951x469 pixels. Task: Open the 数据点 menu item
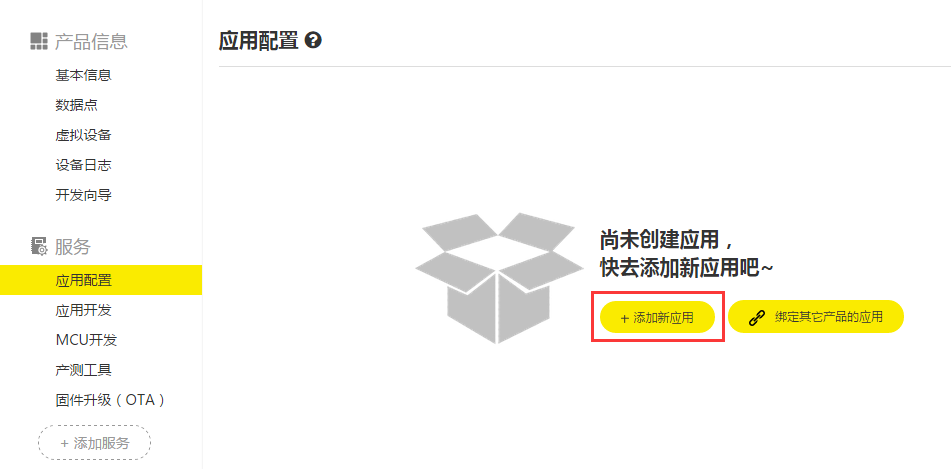[77, 105]
